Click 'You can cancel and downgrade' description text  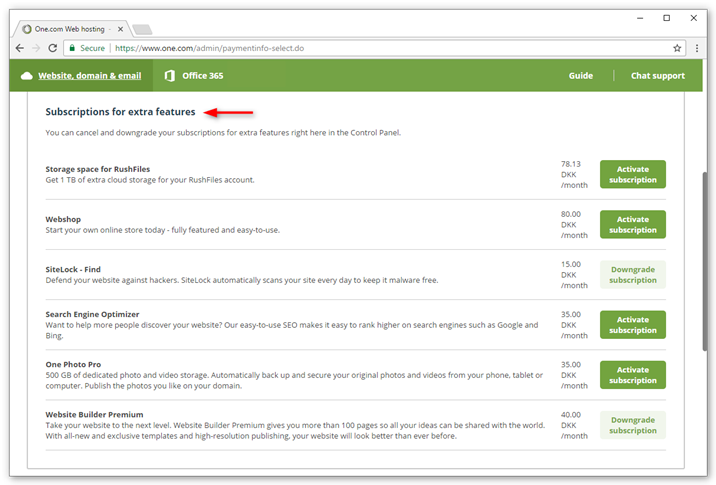[x=223, y=133]
